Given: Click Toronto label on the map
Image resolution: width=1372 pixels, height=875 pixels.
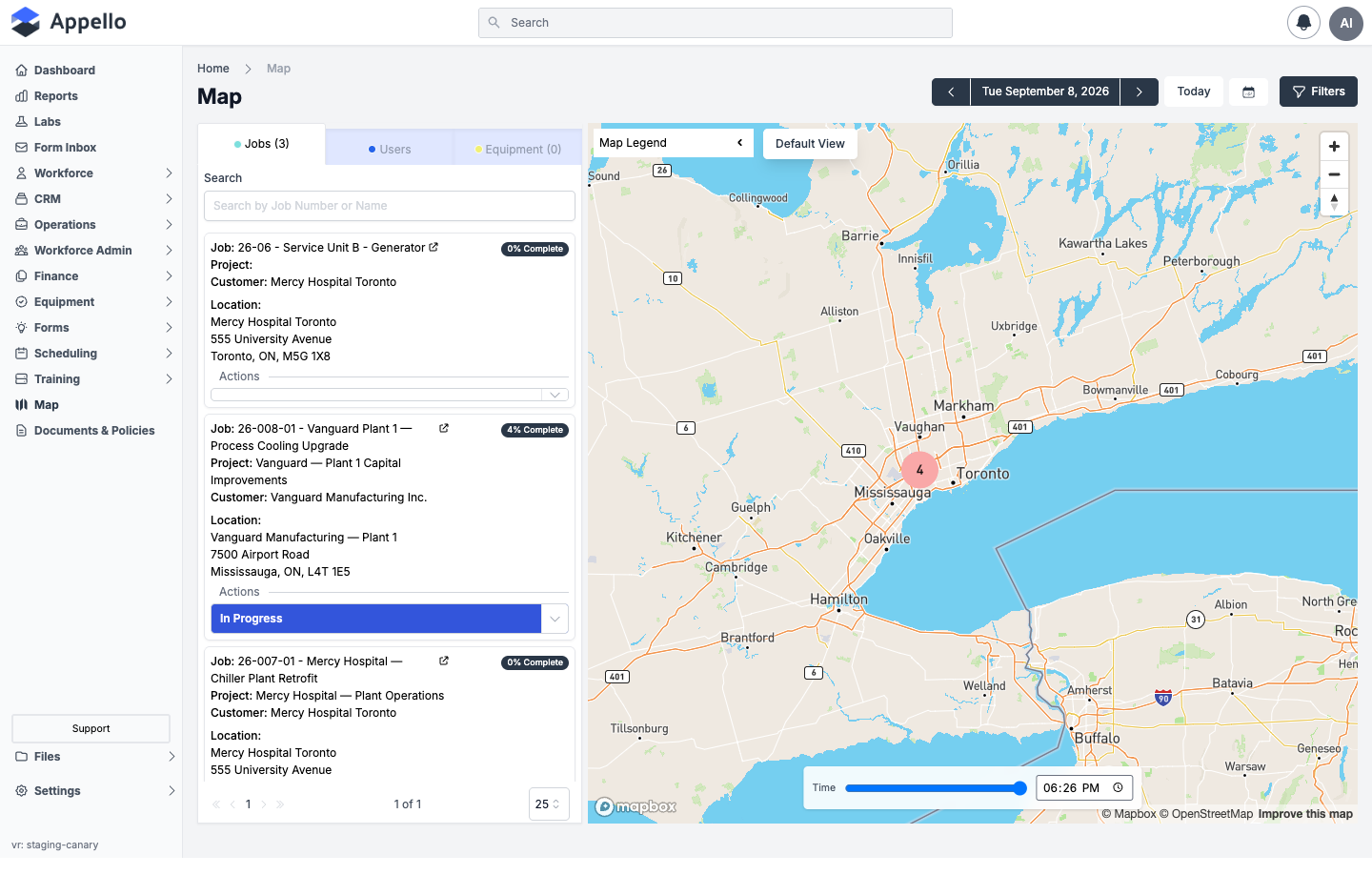Looking at the screenshot, I should pos(982,474).
